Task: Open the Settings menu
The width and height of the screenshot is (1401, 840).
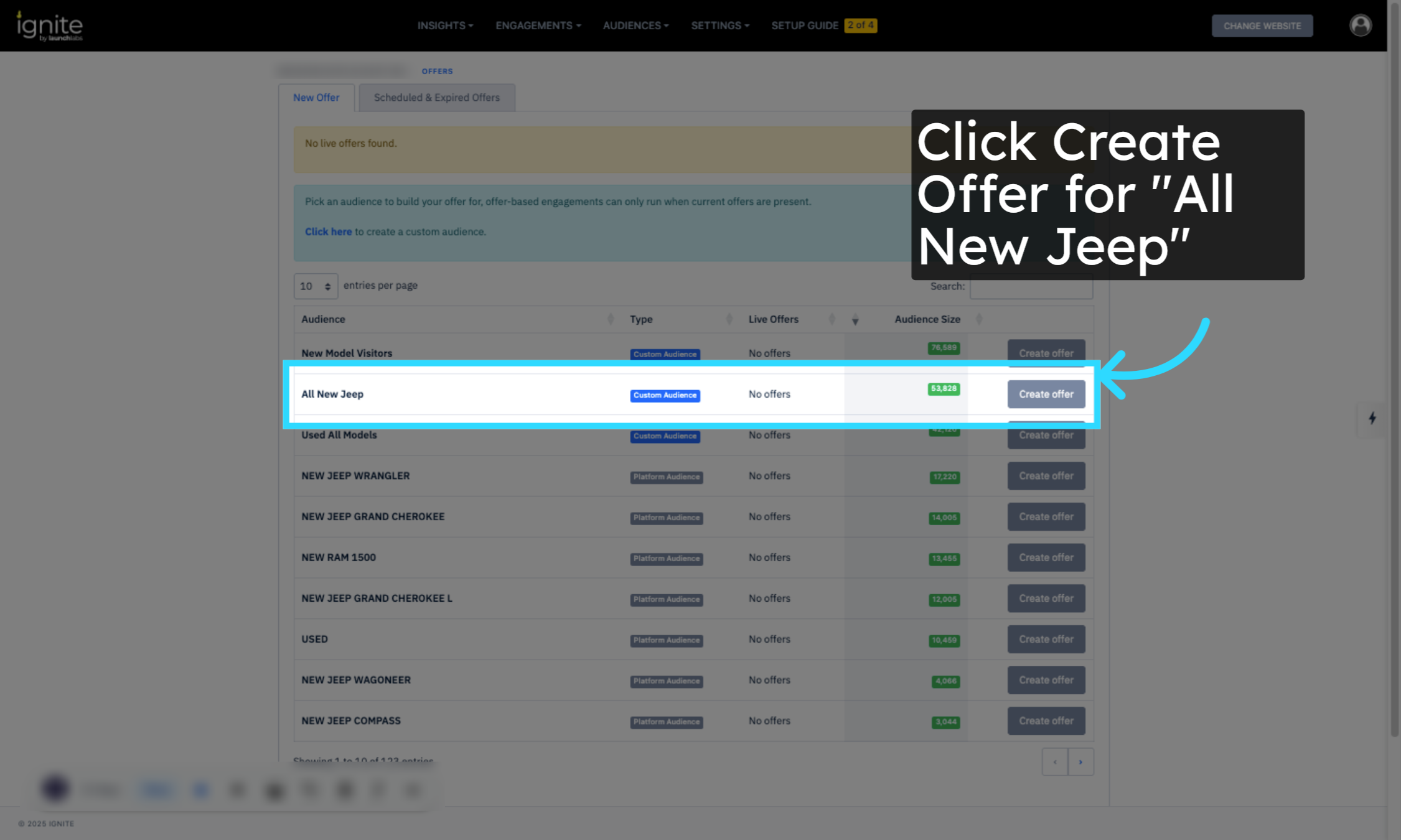Action: coord(719,26)
